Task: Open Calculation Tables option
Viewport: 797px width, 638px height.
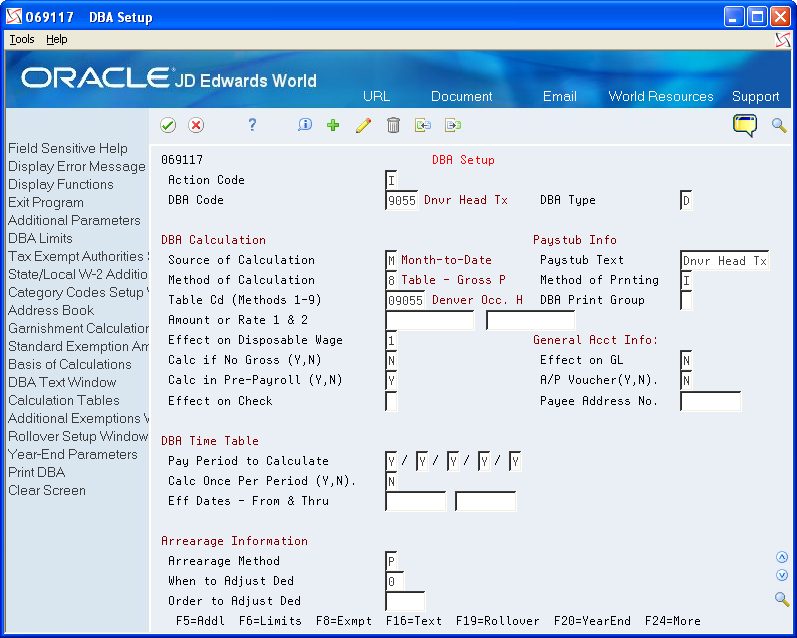Action: 64,401
